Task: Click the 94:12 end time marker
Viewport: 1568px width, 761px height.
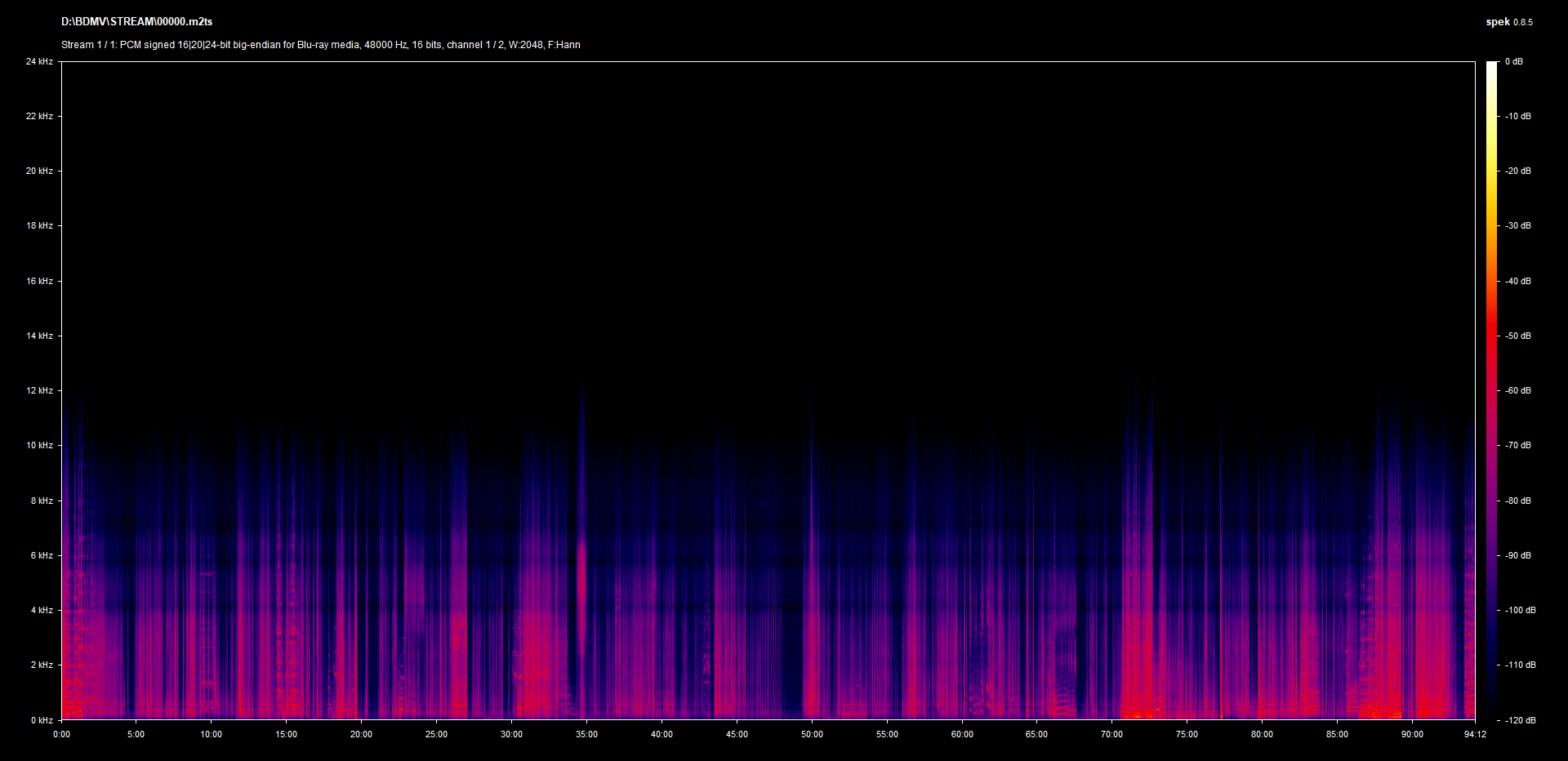Action: (1475, 734)
